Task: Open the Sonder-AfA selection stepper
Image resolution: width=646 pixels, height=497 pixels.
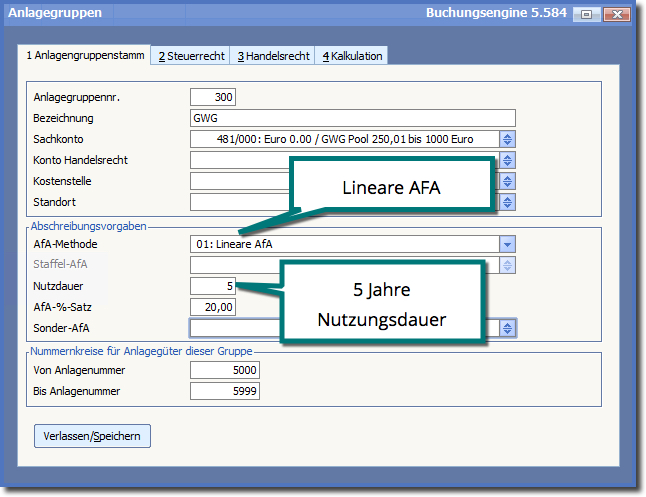Action: [507, 328]
